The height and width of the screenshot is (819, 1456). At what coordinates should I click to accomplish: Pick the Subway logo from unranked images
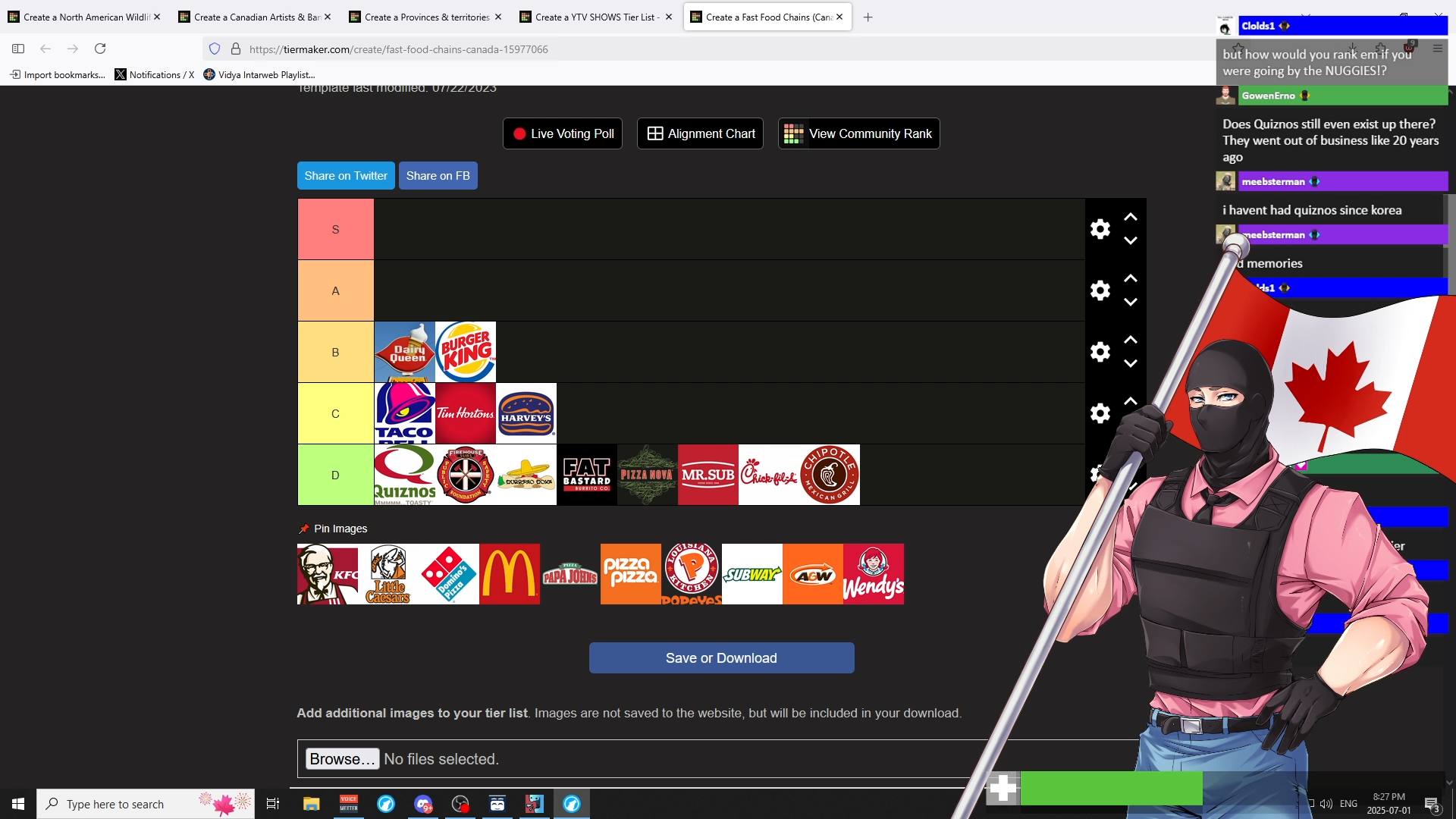(752, 574)
